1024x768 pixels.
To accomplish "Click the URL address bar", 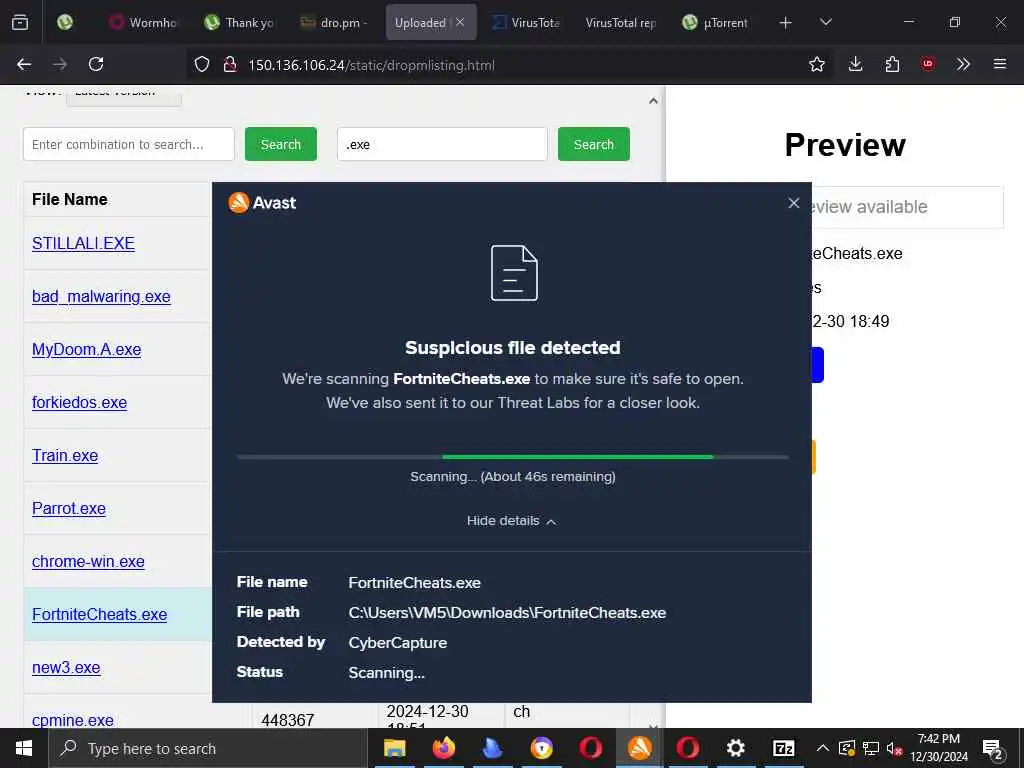I will point(509,65).
